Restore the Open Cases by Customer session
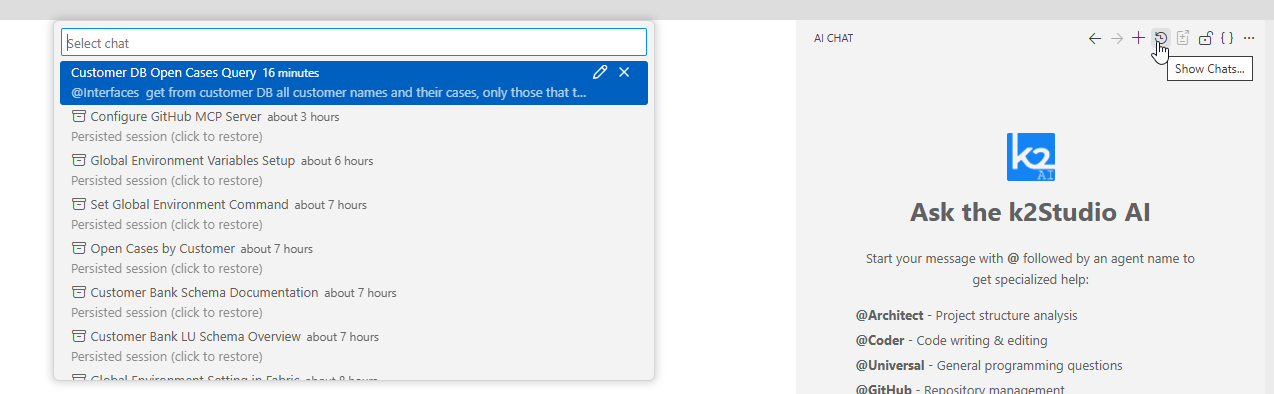Screen dimensions: 1274x394 click(354, 258)
